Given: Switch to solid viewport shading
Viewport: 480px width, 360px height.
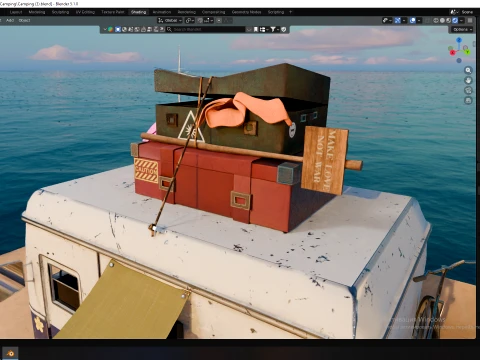Looking at the screenshot, I should click(442, 20).
